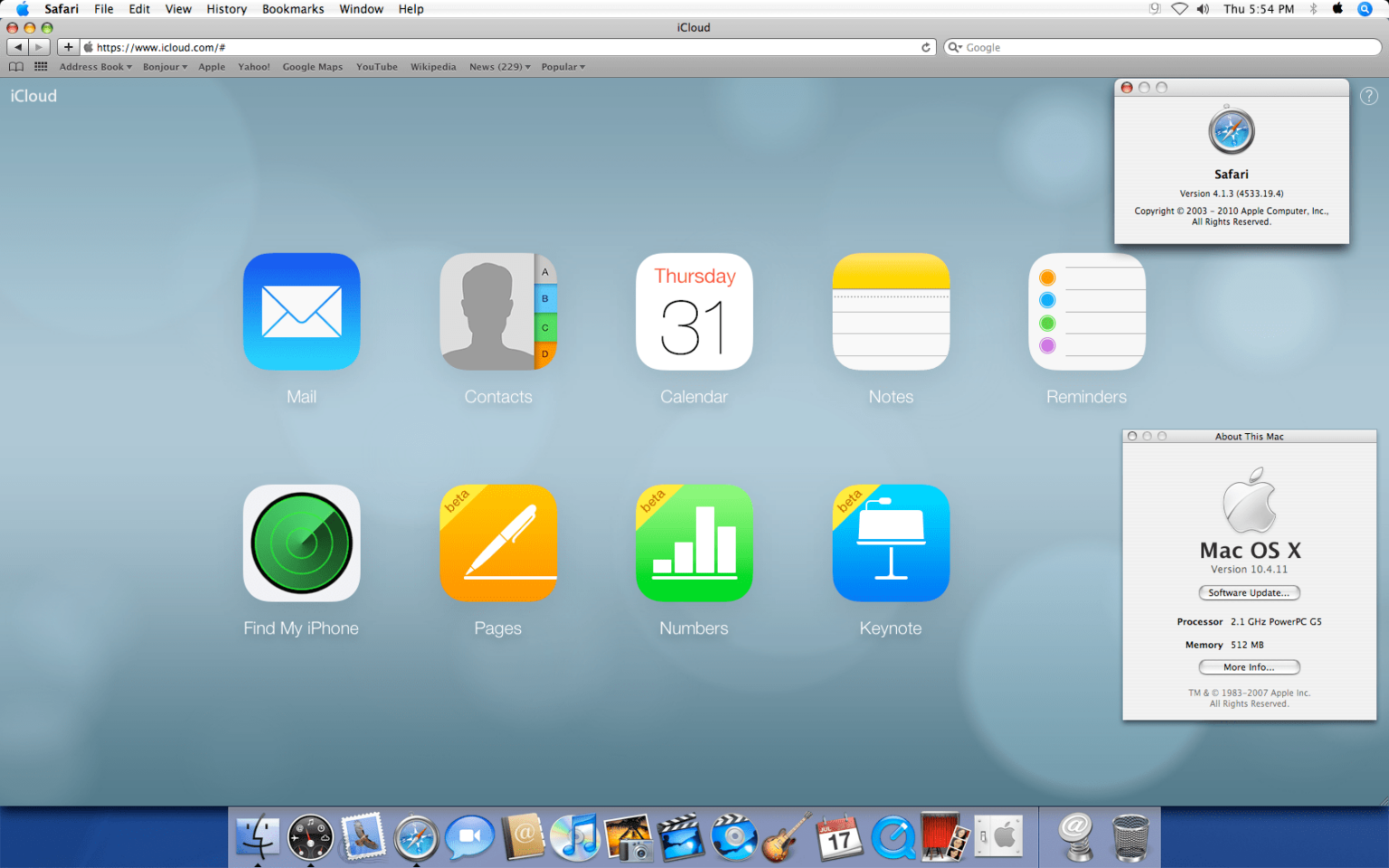Open the Calendar app showing Thursday 31
This screenshot has width=1389, height=868.
pyautogui.click(x=694, y=311)
